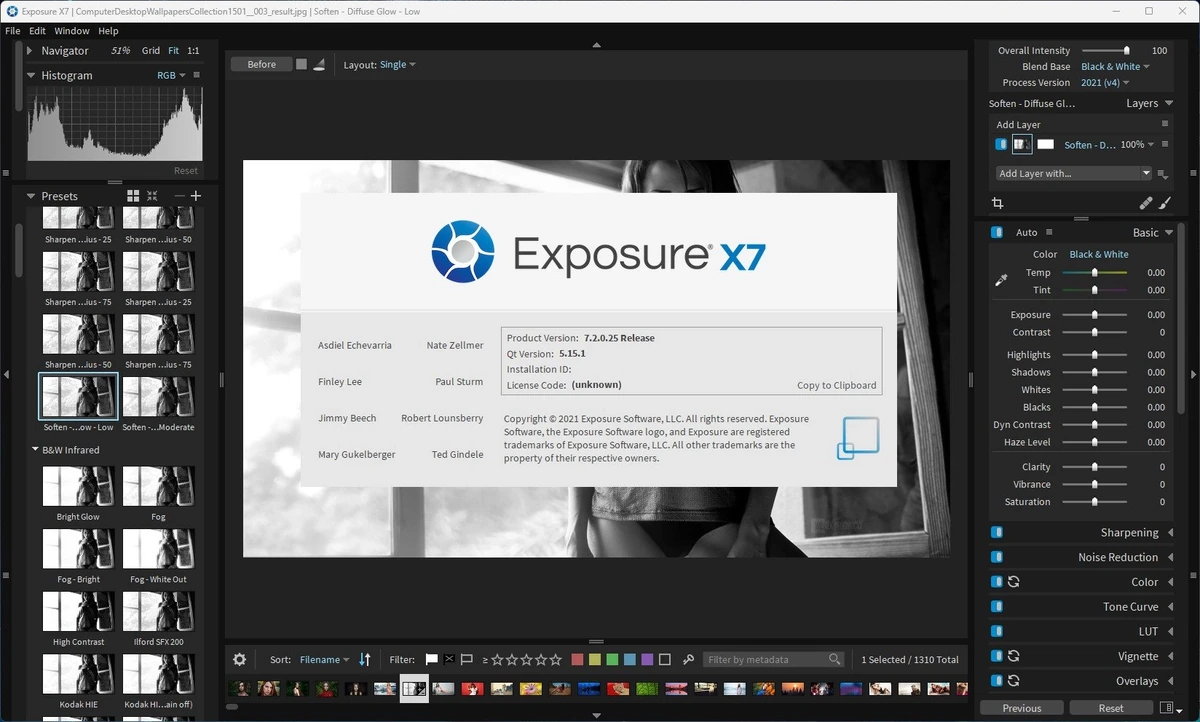The width and height of the screenshot is (1200, 722).
Task: Filter by rejected black flag
Action: click(449, 659)
